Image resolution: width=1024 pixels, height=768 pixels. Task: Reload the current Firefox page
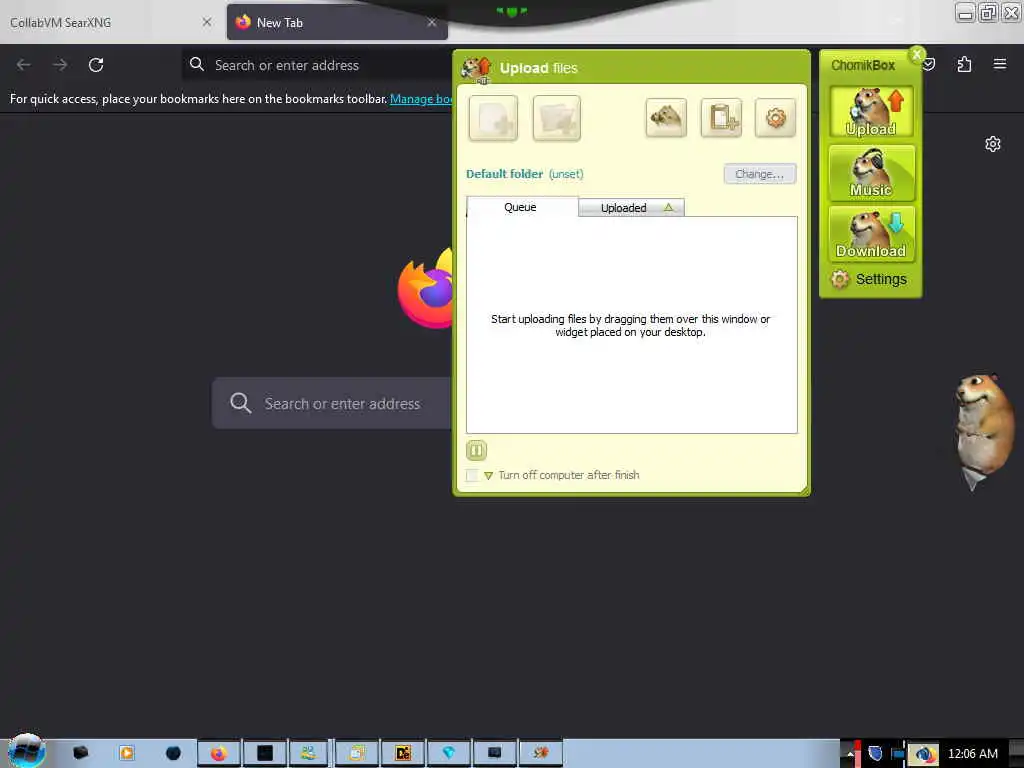[96, 65]
